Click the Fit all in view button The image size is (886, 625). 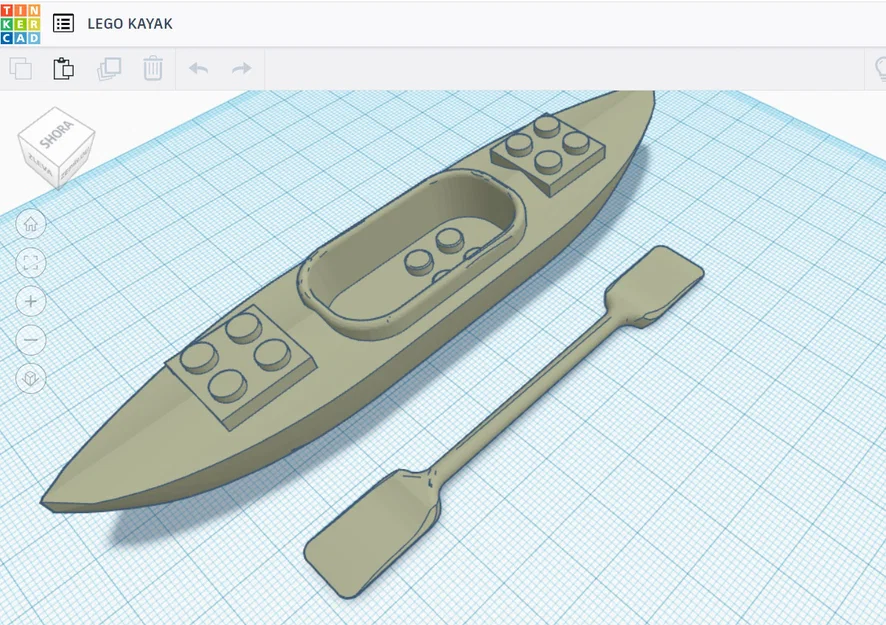tap(31, 262)
